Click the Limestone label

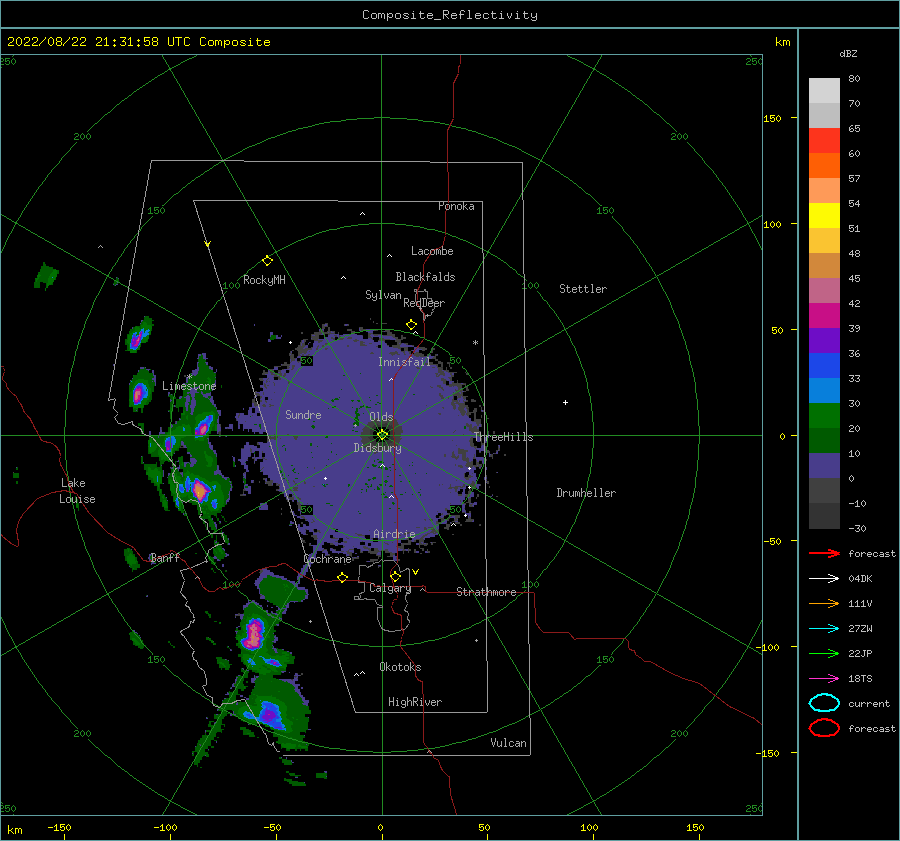[x=189, y=386]
